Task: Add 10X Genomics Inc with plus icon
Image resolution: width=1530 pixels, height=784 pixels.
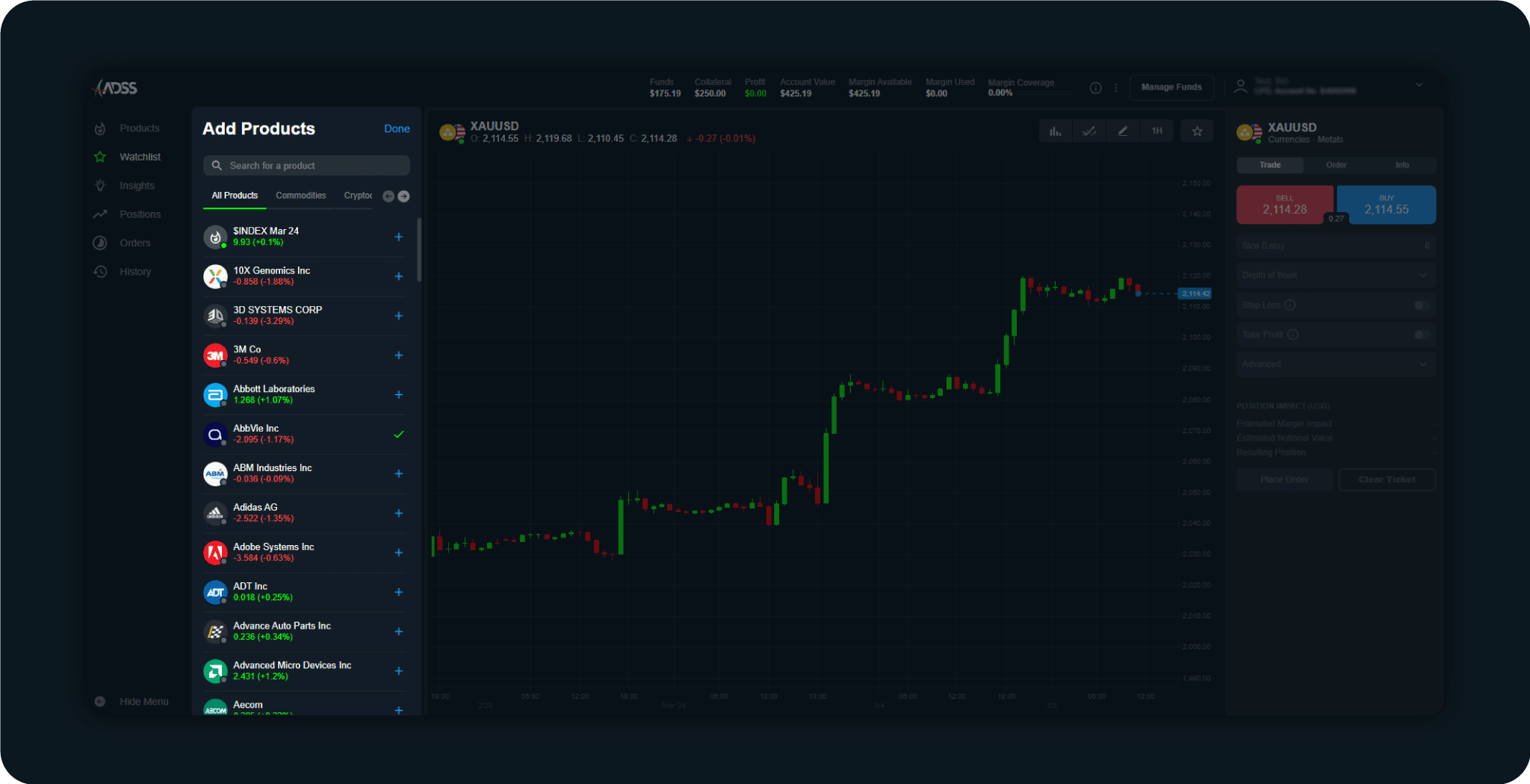Action: 399,276
